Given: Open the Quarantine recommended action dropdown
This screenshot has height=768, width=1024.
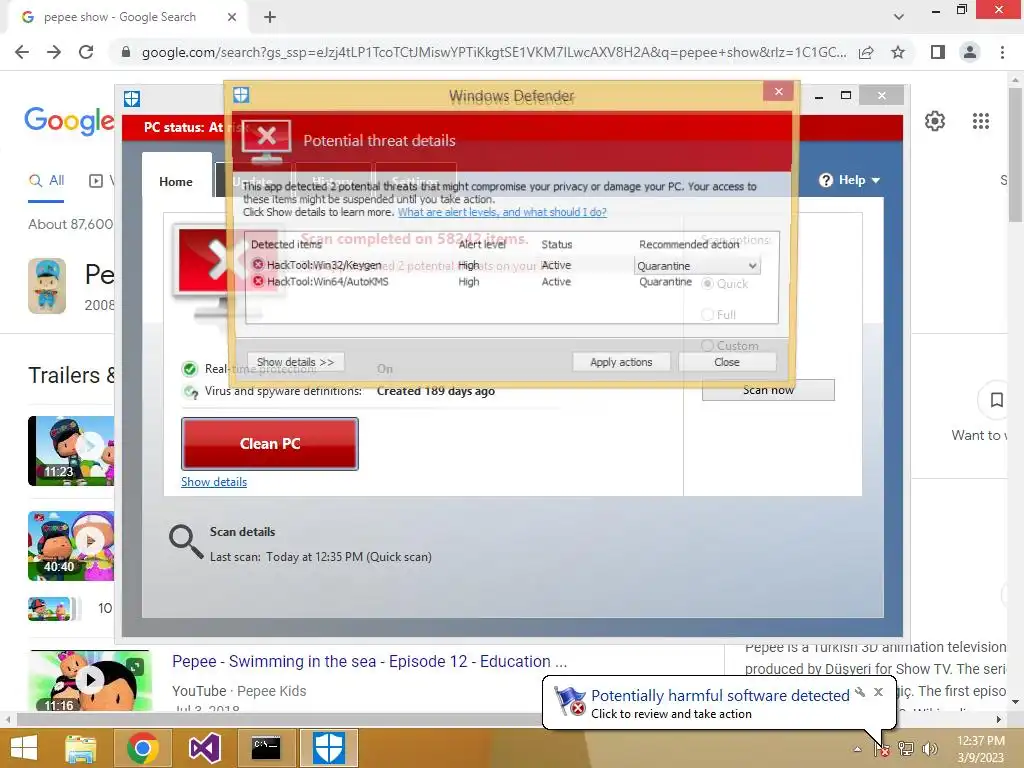Looking at the screenshot, I should 697,266.
